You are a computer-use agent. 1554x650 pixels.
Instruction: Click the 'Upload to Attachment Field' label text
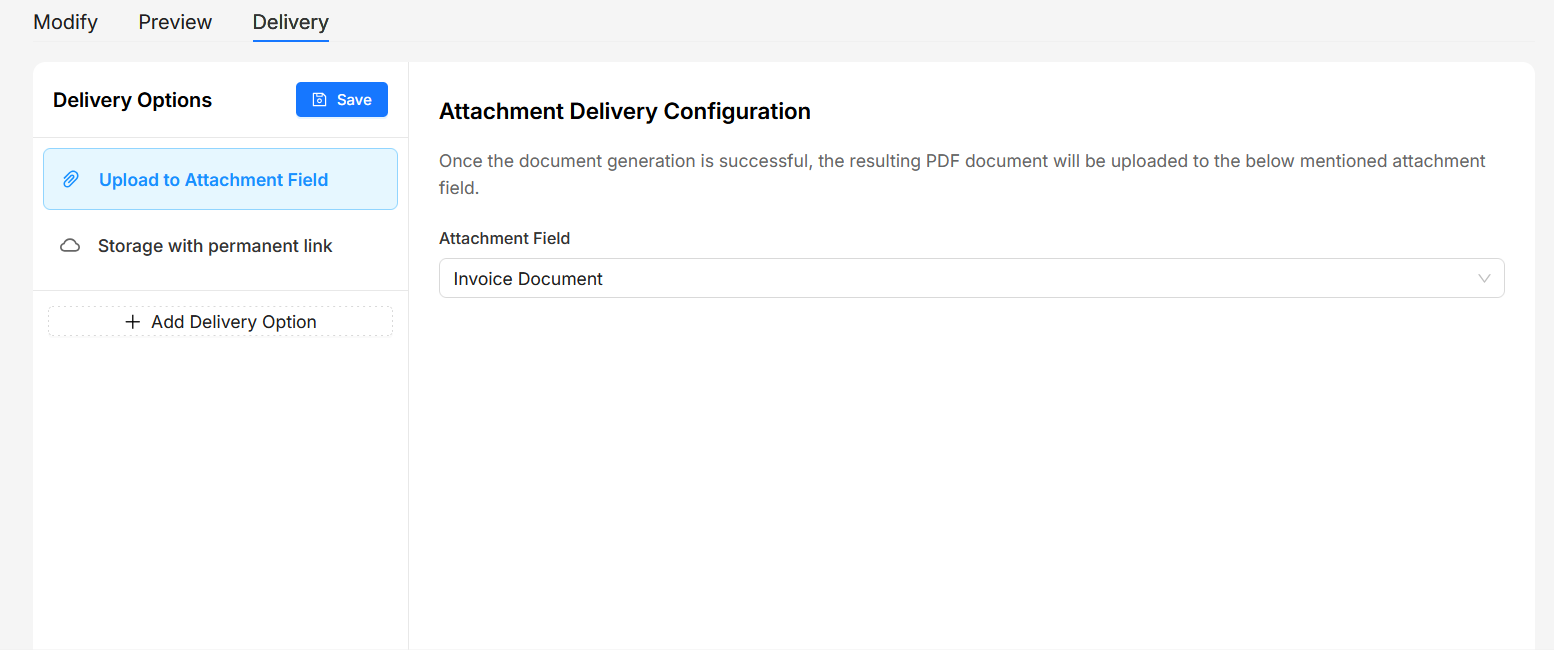click(214, 180)
